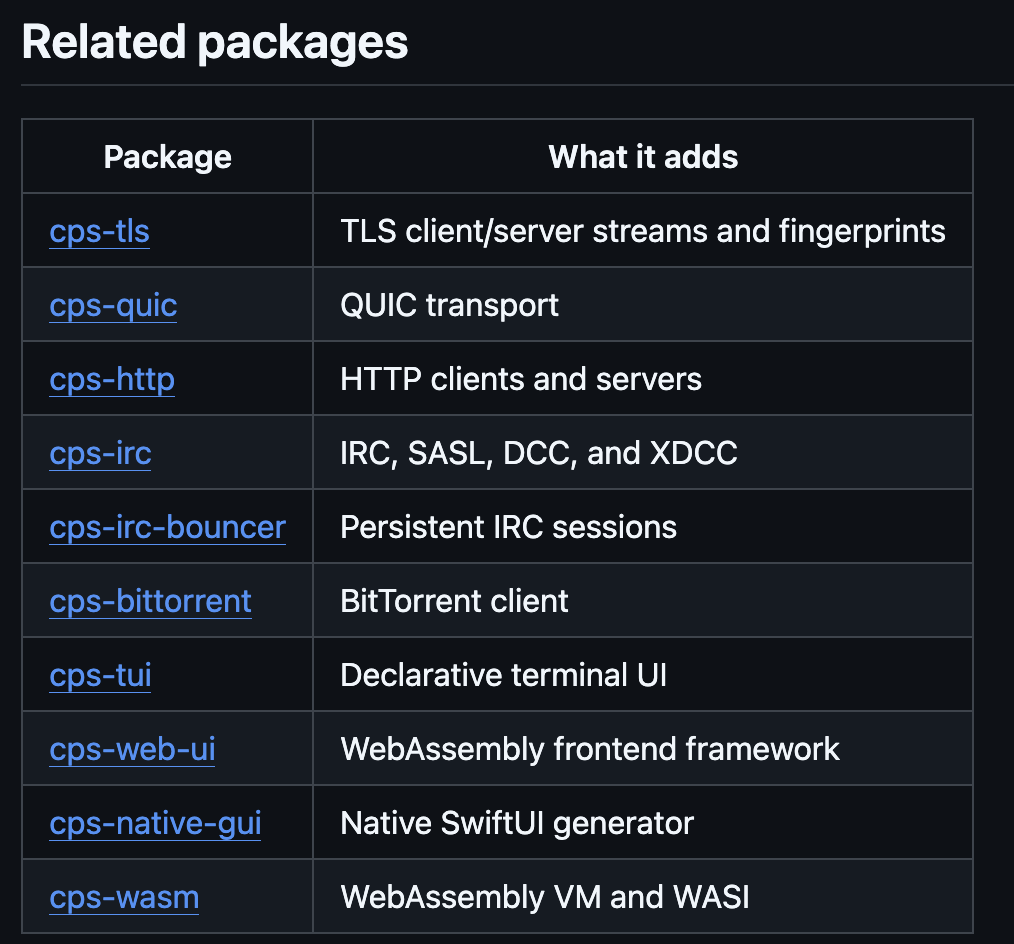This screenshot has height=944, width=1014.
Task: Open the cps-bittorrent link
Action: (151, 601)
